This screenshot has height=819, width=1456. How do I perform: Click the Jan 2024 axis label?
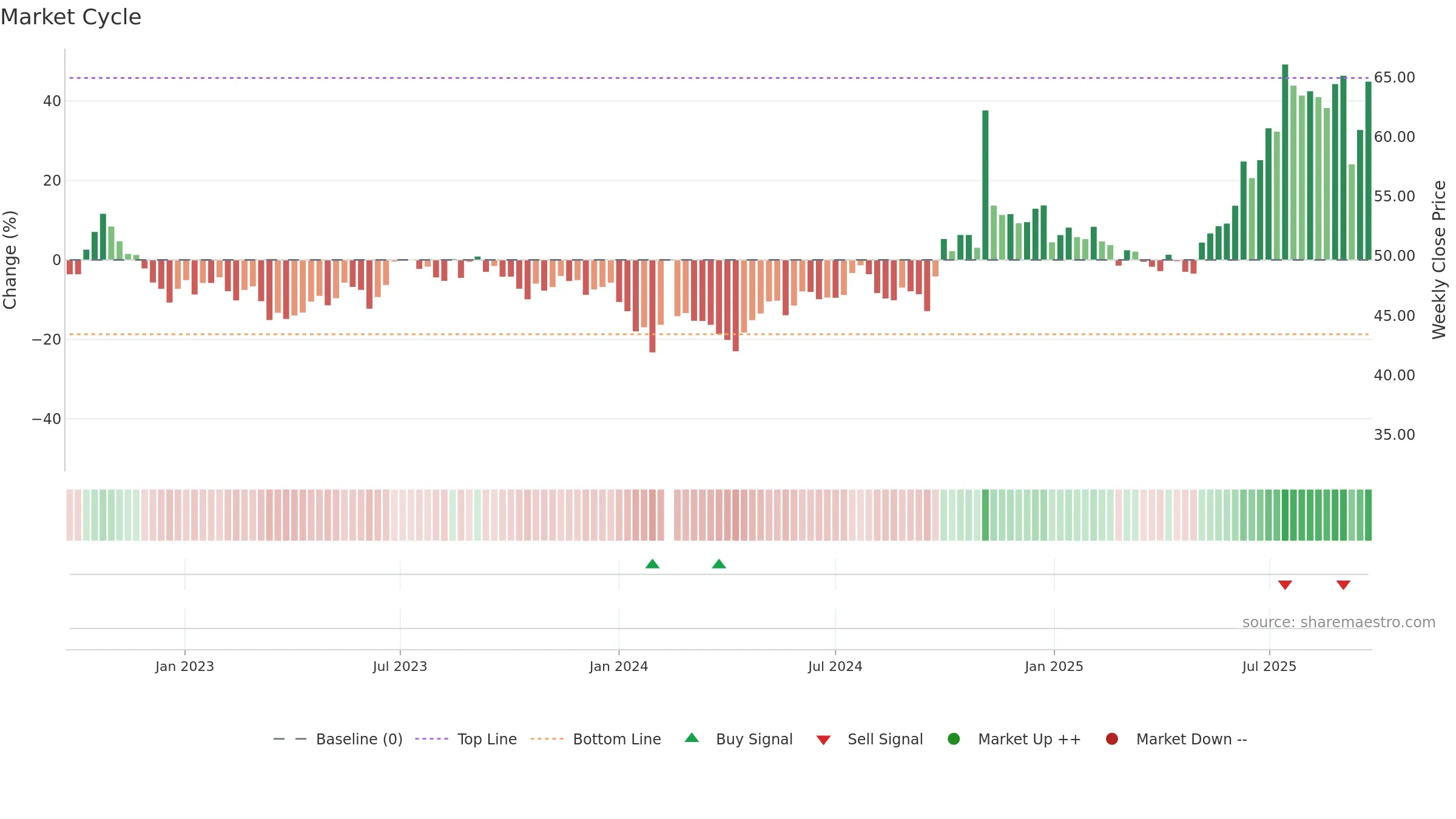click(x=619, y=666)
